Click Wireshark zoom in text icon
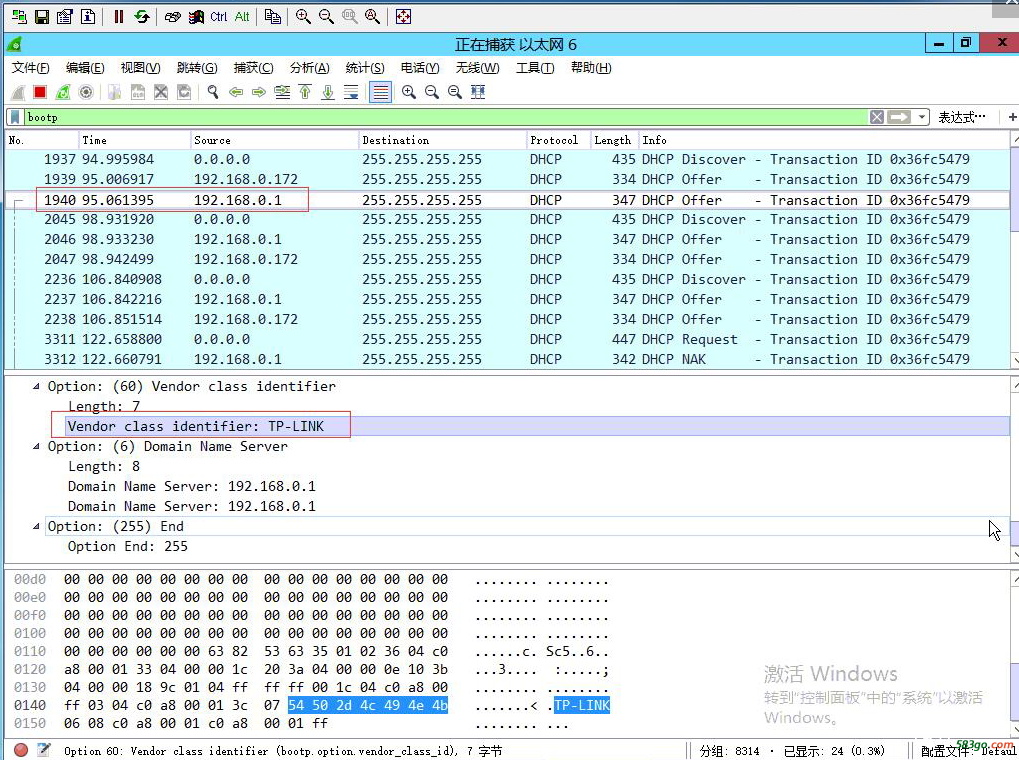The image size is (1019, 760). [x=409, y=92]
